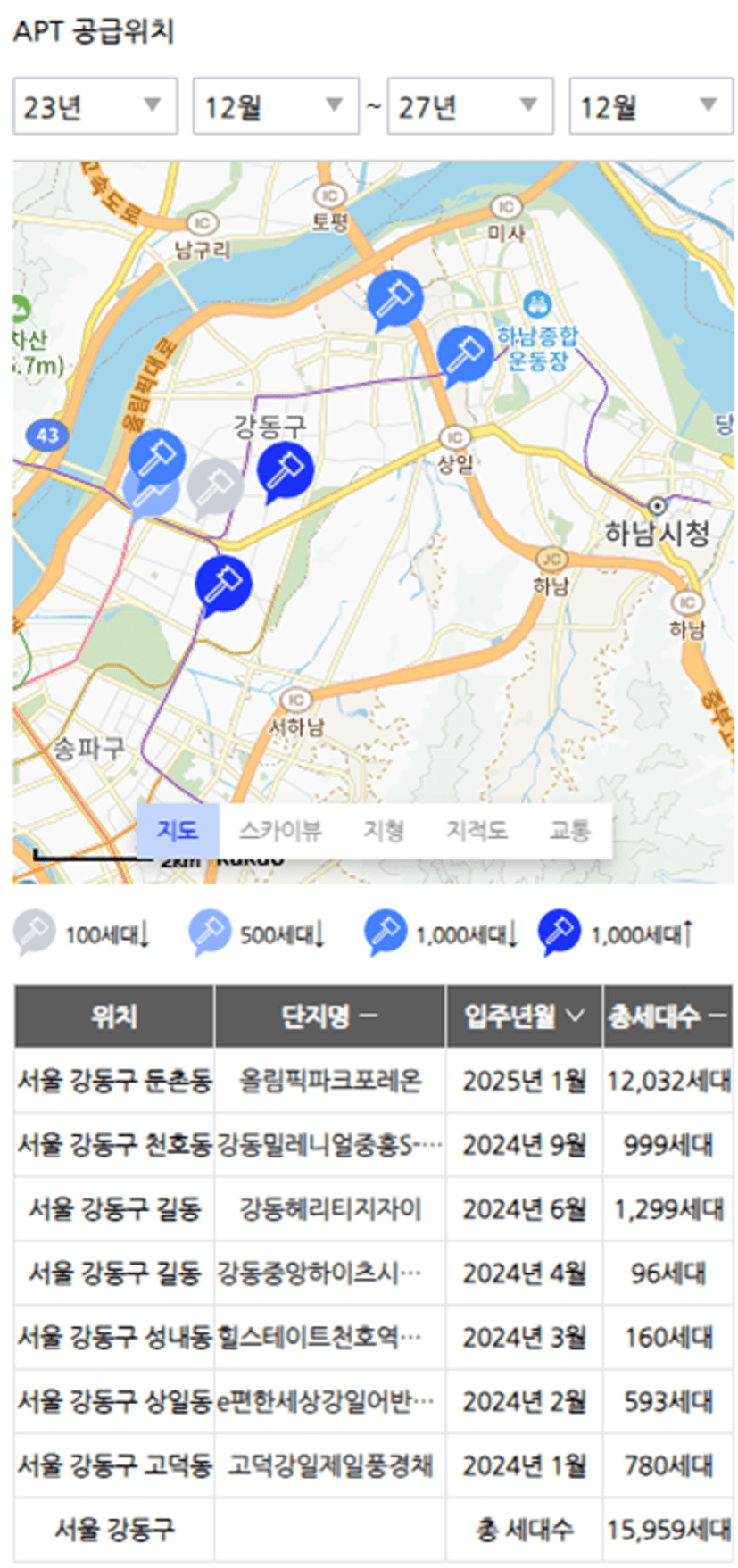Select the dark blue marker beside 강동구 label

pos(285,471)
